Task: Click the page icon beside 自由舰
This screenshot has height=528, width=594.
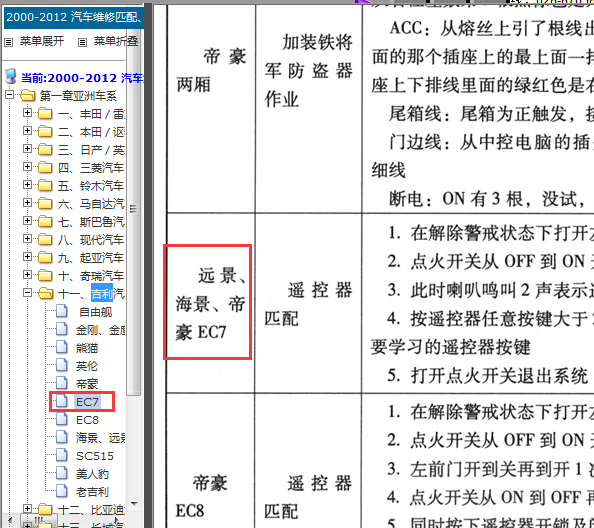Action: point(62,311)
